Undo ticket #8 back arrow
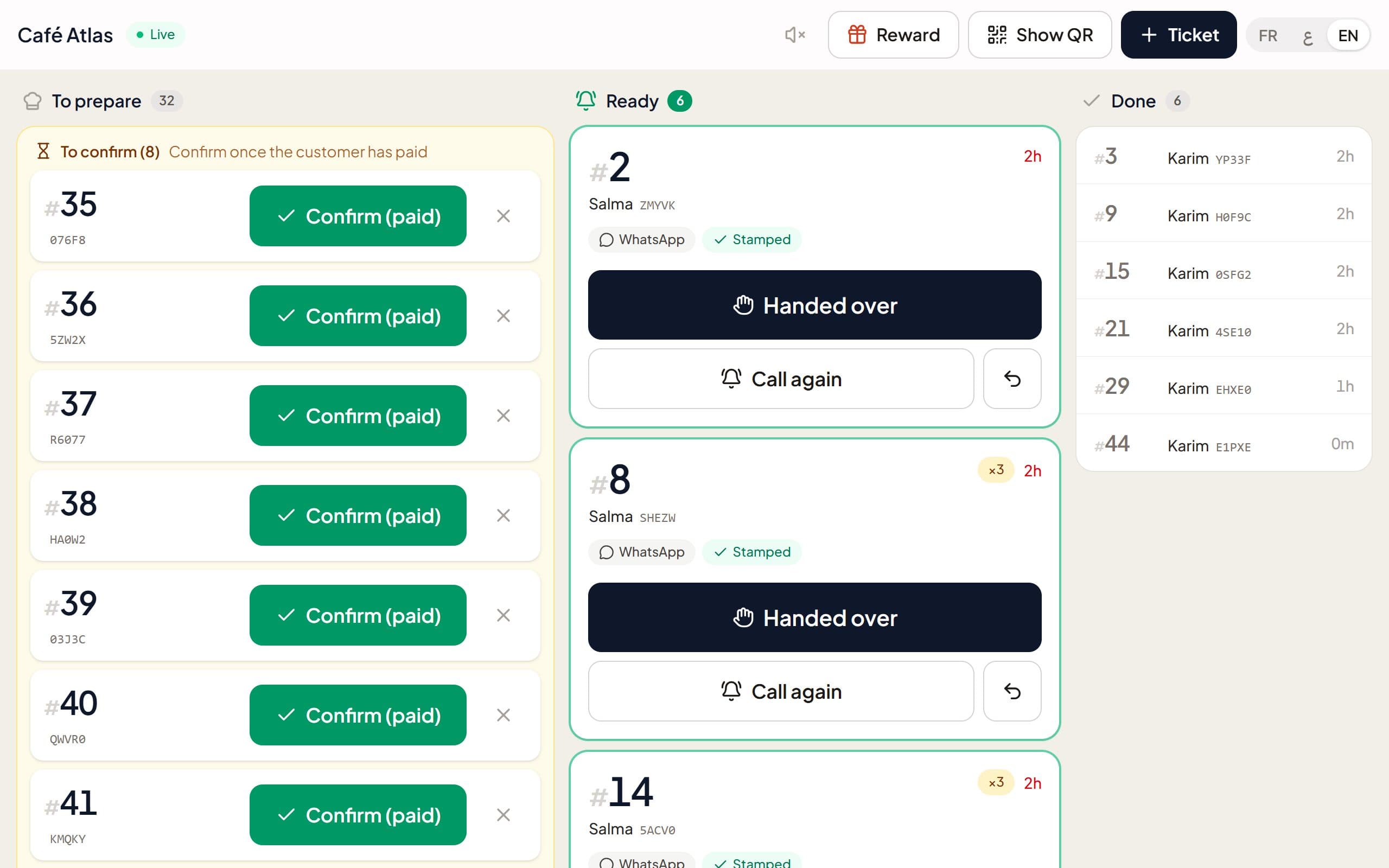The width and height of the screenshot is (1389, 868). tap(1012, 691)
